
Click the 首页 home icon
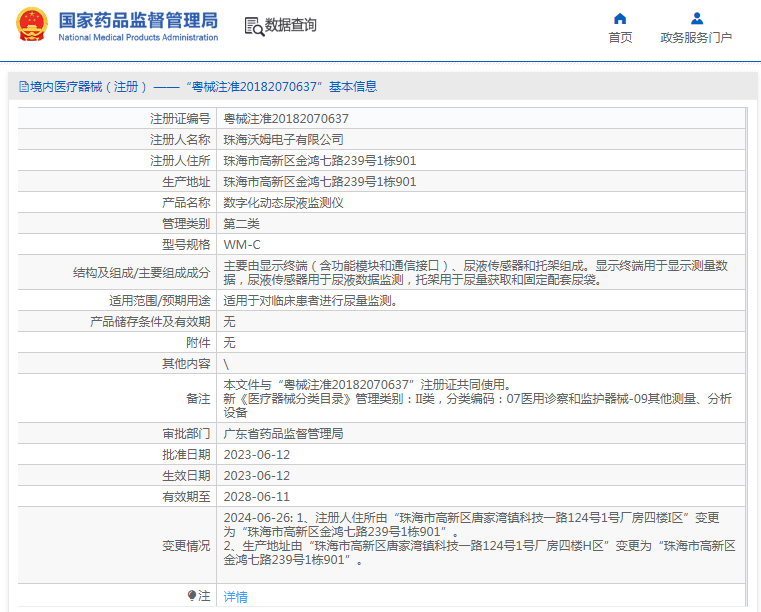pyautogui.click(x=620, y=18)
